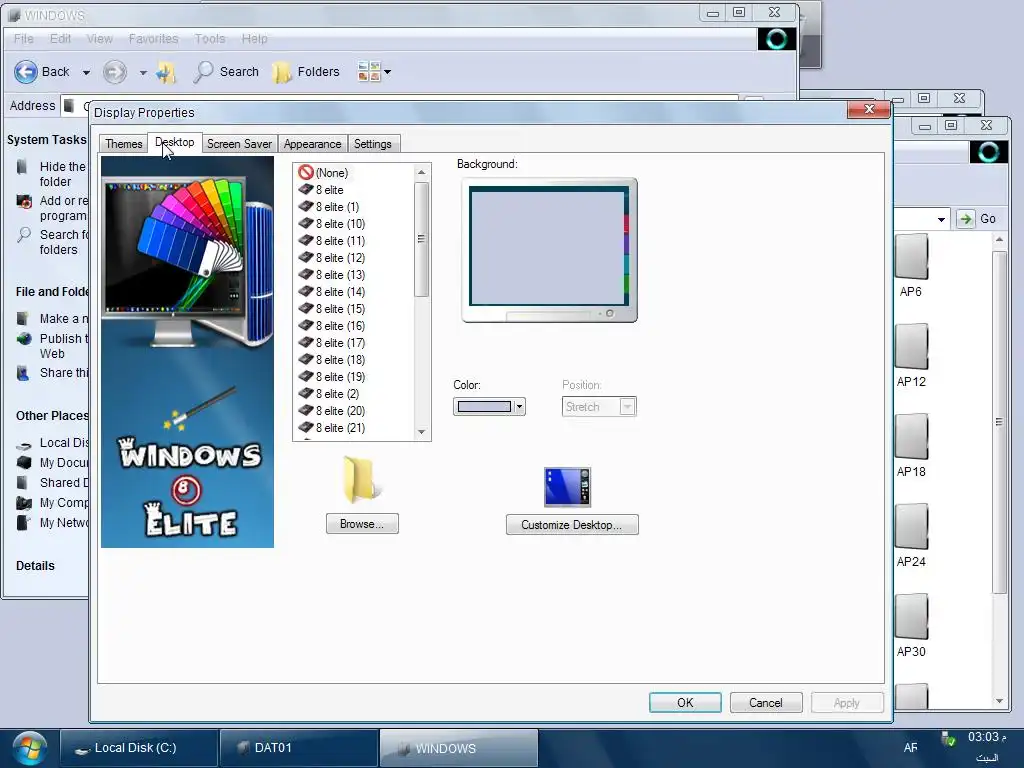Open the Back history dropdown arrow
1024x768 pixels.
pyautogui.click(x=86, y=72)
